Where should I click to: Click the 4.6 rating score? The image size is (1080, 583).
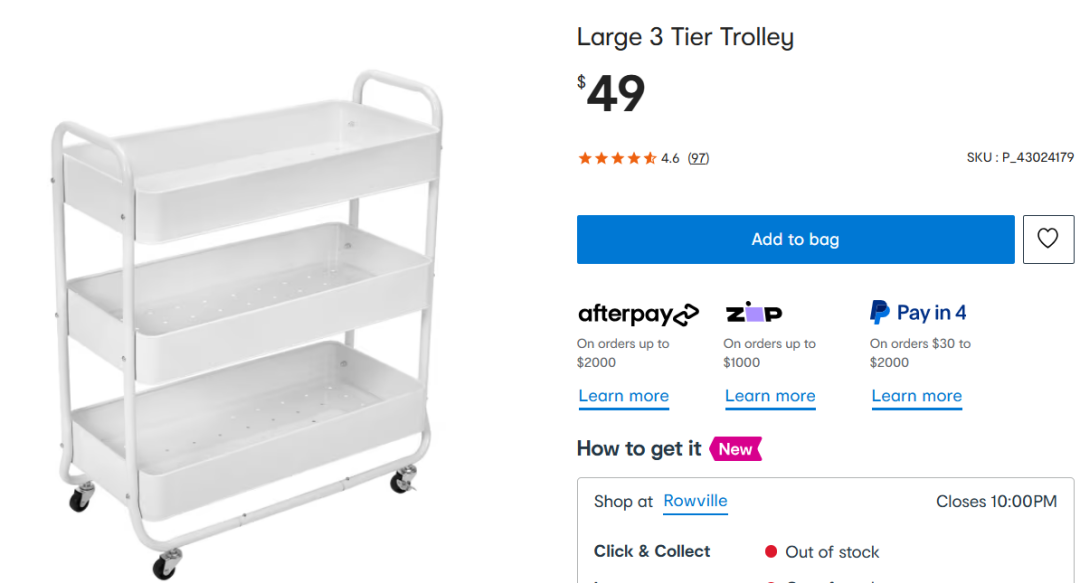point(670,158)
